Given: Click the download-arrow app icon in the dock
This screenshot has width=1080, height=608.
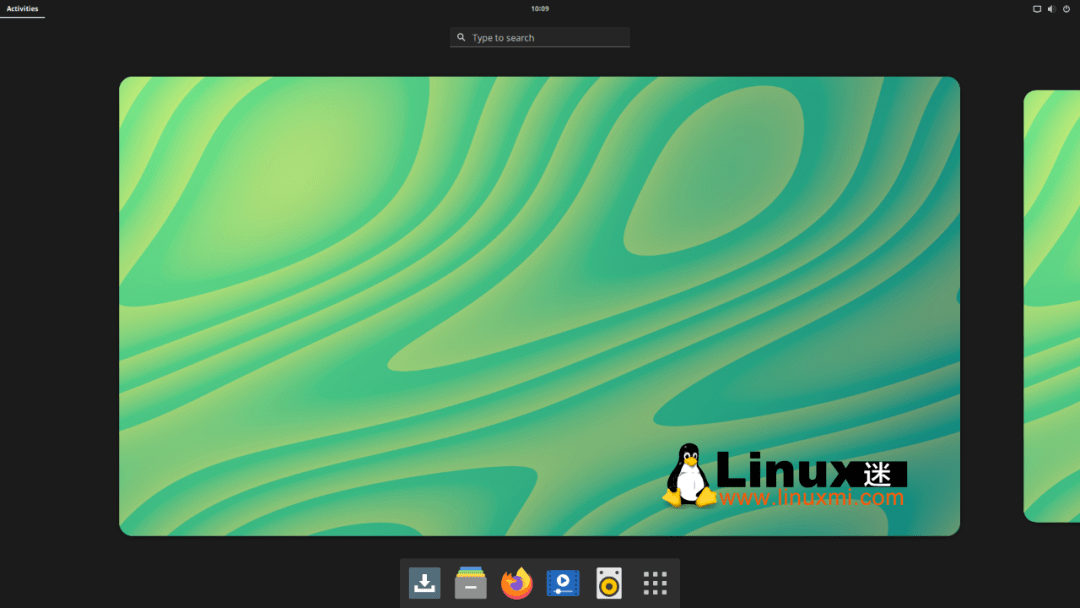Looking at the screenshot, I should [x=424, y=582].
